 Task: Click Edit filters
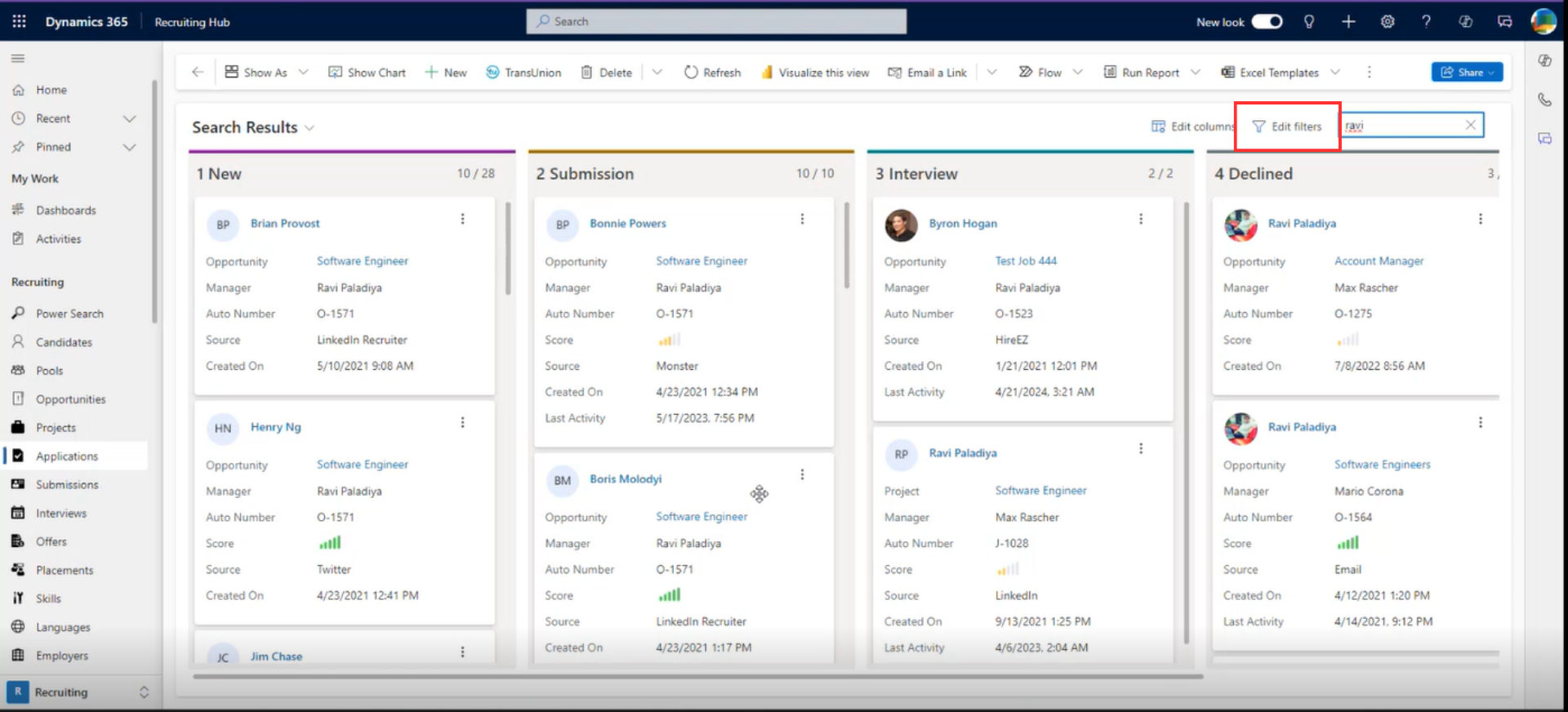click(x=1287, y=127)
